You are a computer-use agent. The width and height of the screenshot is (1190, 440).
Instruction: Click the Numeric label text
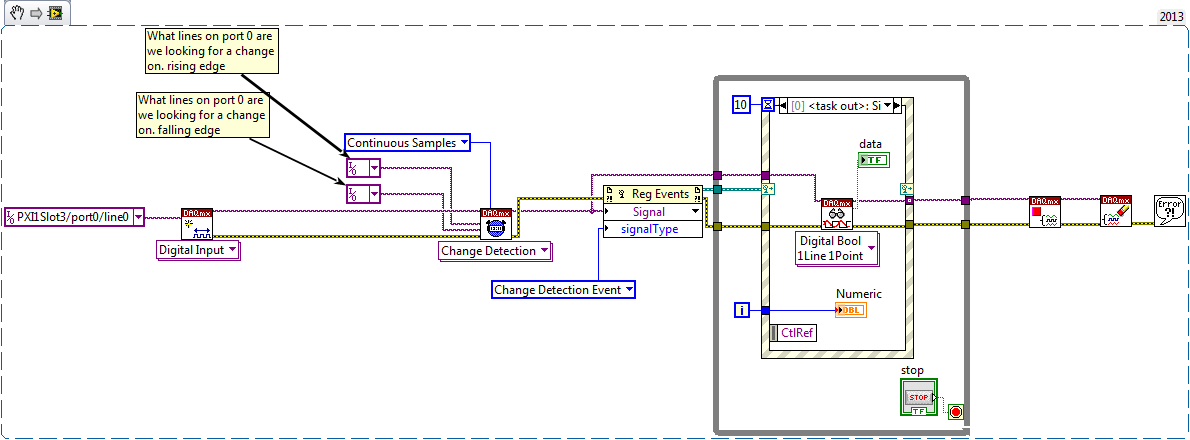[859, 294]
